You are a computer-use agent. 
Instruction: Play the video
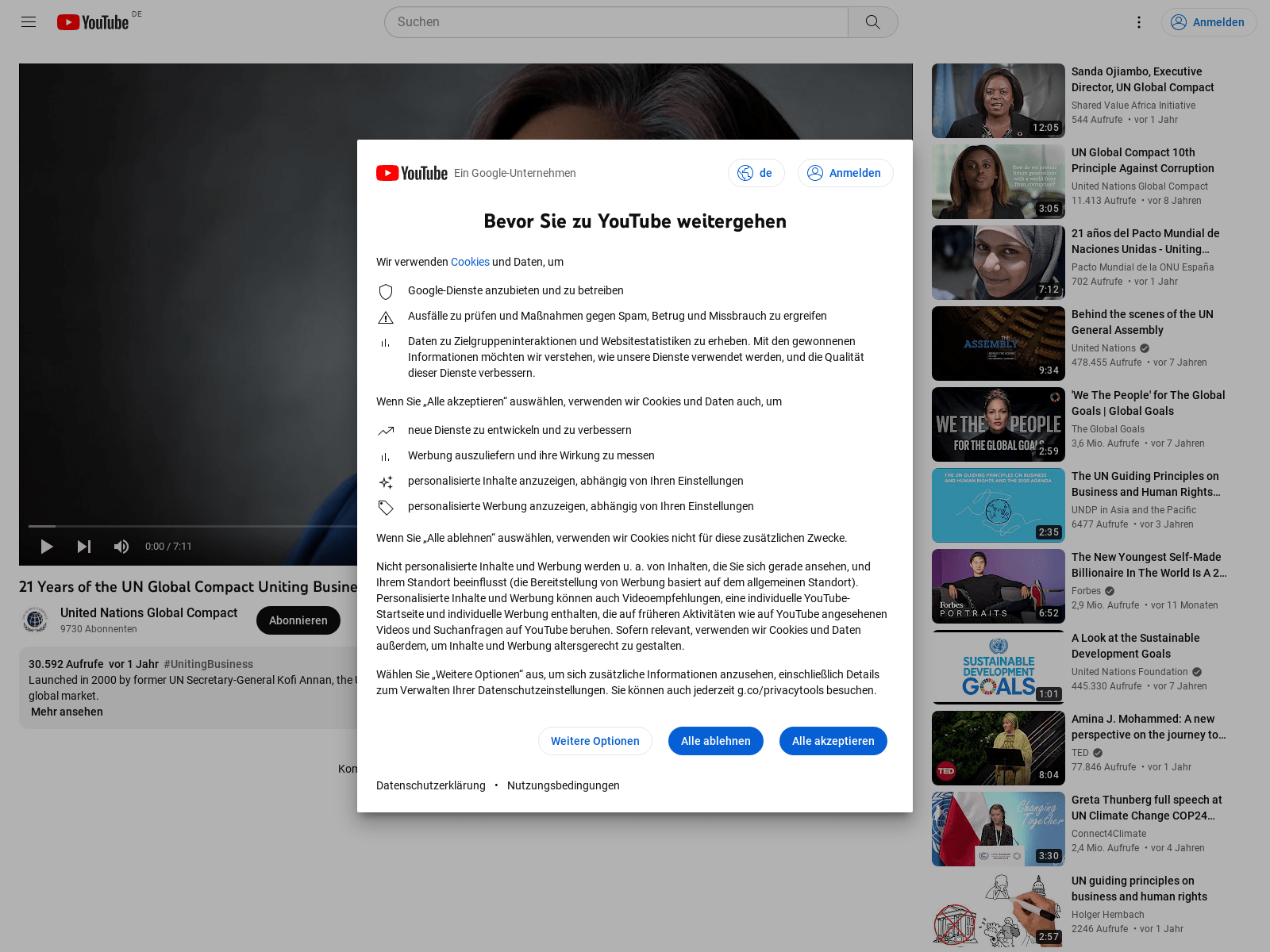[47, 547]
